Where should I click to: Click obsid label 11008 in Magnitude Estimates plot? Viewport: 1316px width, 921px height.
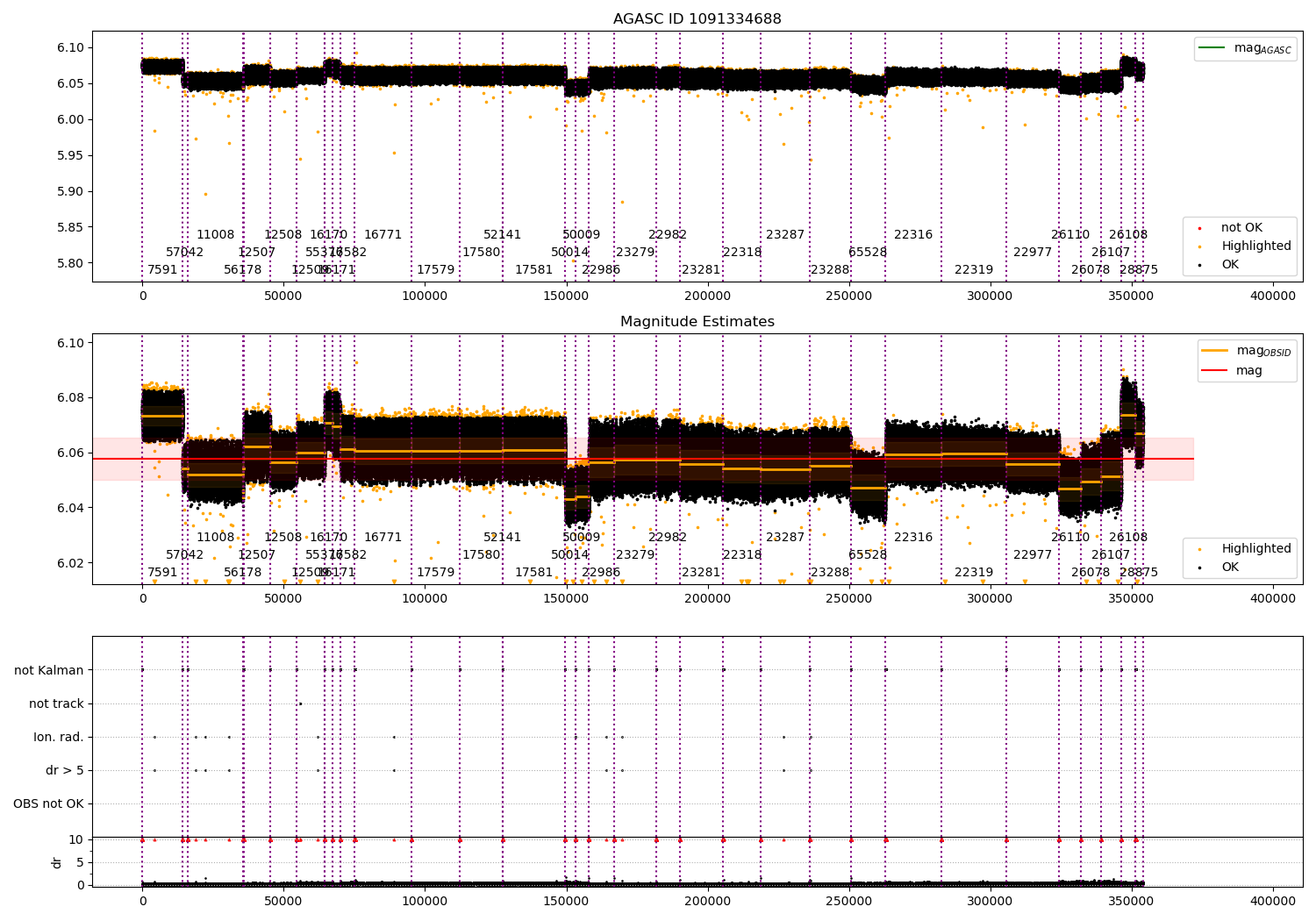[x=215, y=537]
